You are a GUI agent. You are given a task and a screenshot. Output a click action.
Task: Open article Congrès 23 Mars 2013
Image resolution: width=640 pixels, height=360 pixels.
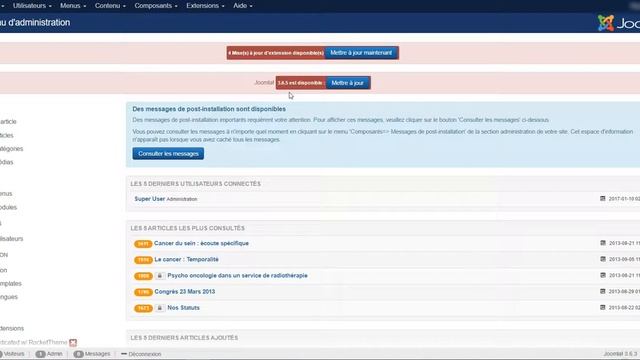pos(184,291)
